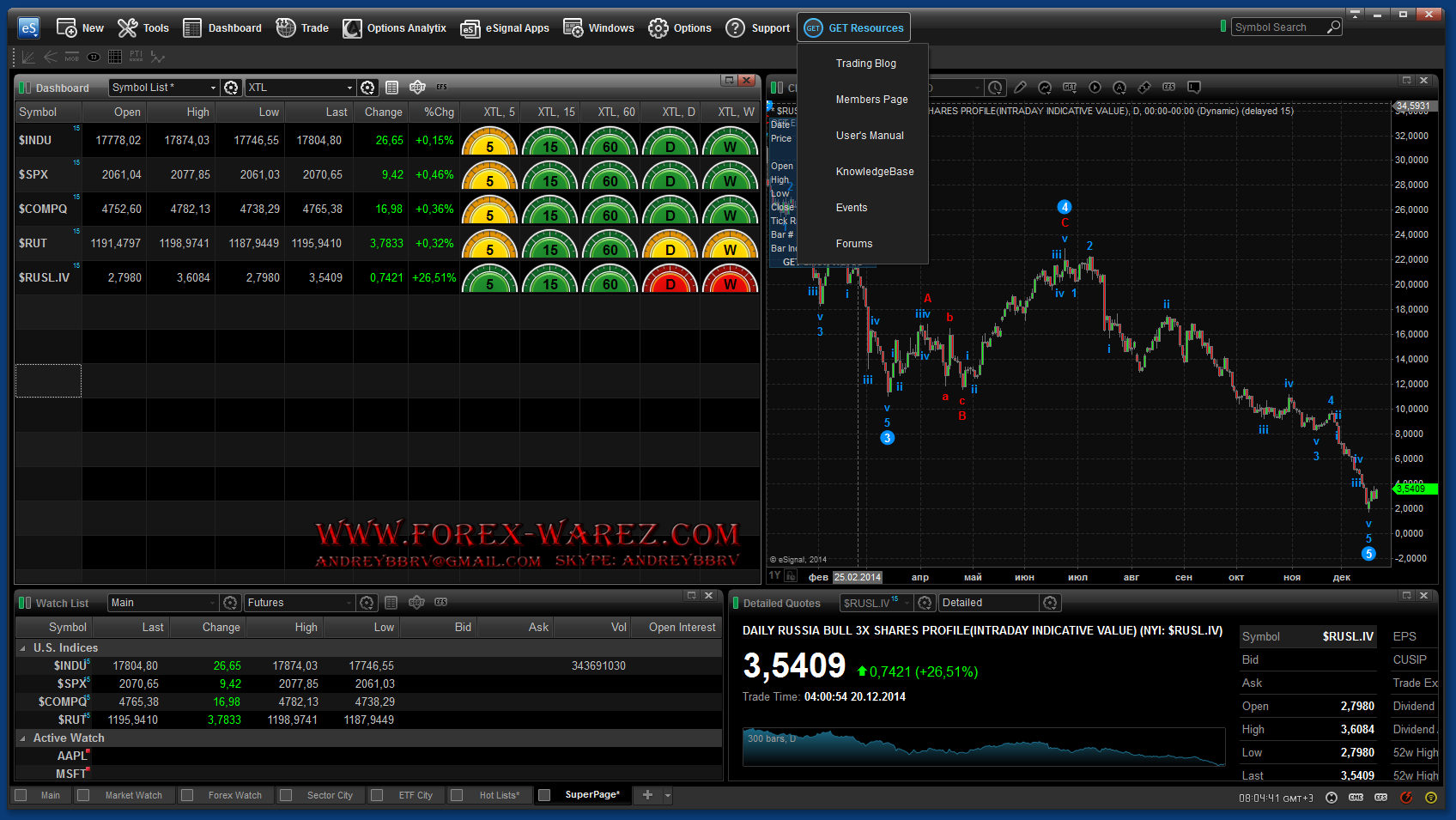Click the PTI tool icon

click(136, 57)
